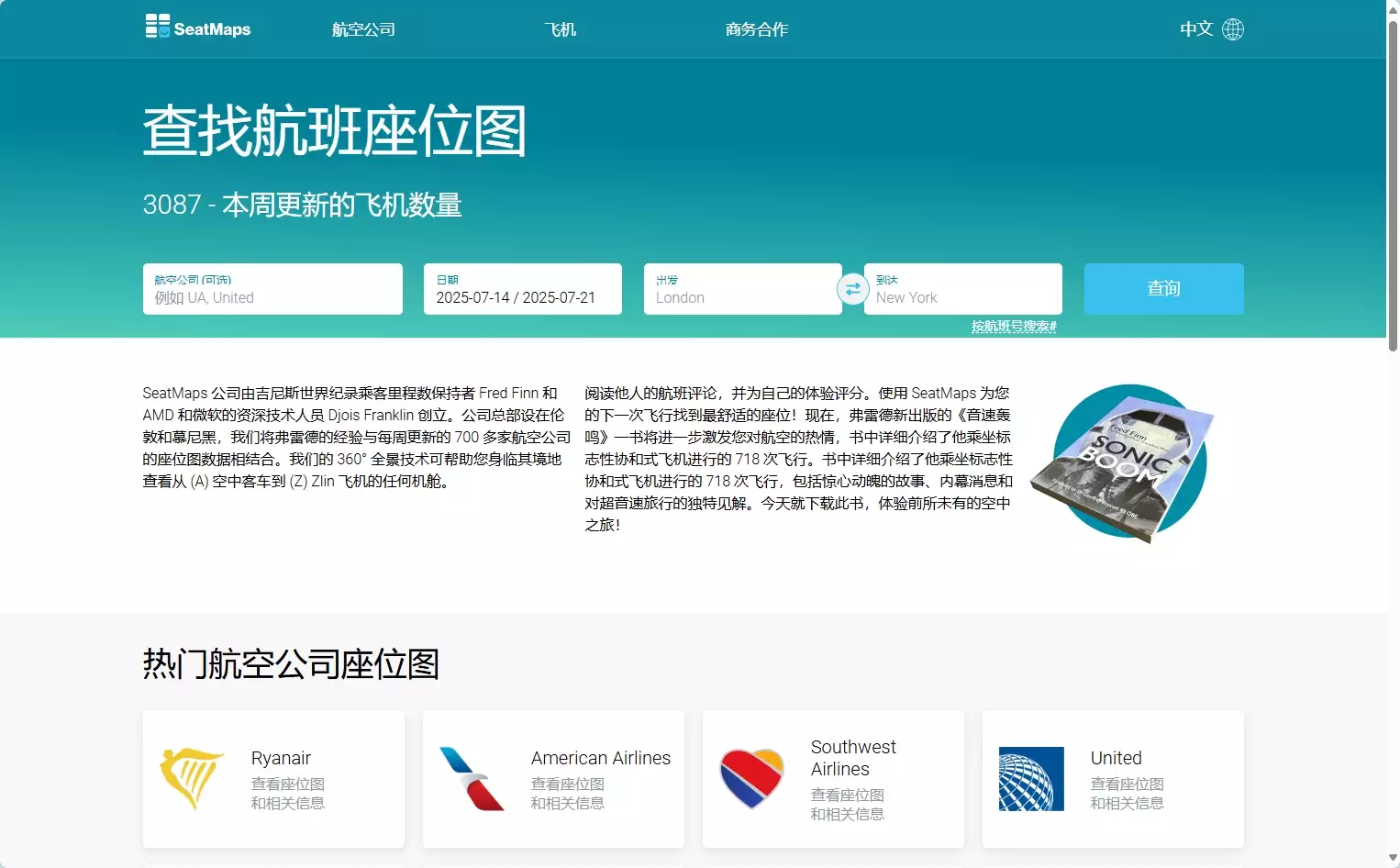1400x868 pixels.
Task: Focus the 到达 arrival city field
Action: click(963, 289)
